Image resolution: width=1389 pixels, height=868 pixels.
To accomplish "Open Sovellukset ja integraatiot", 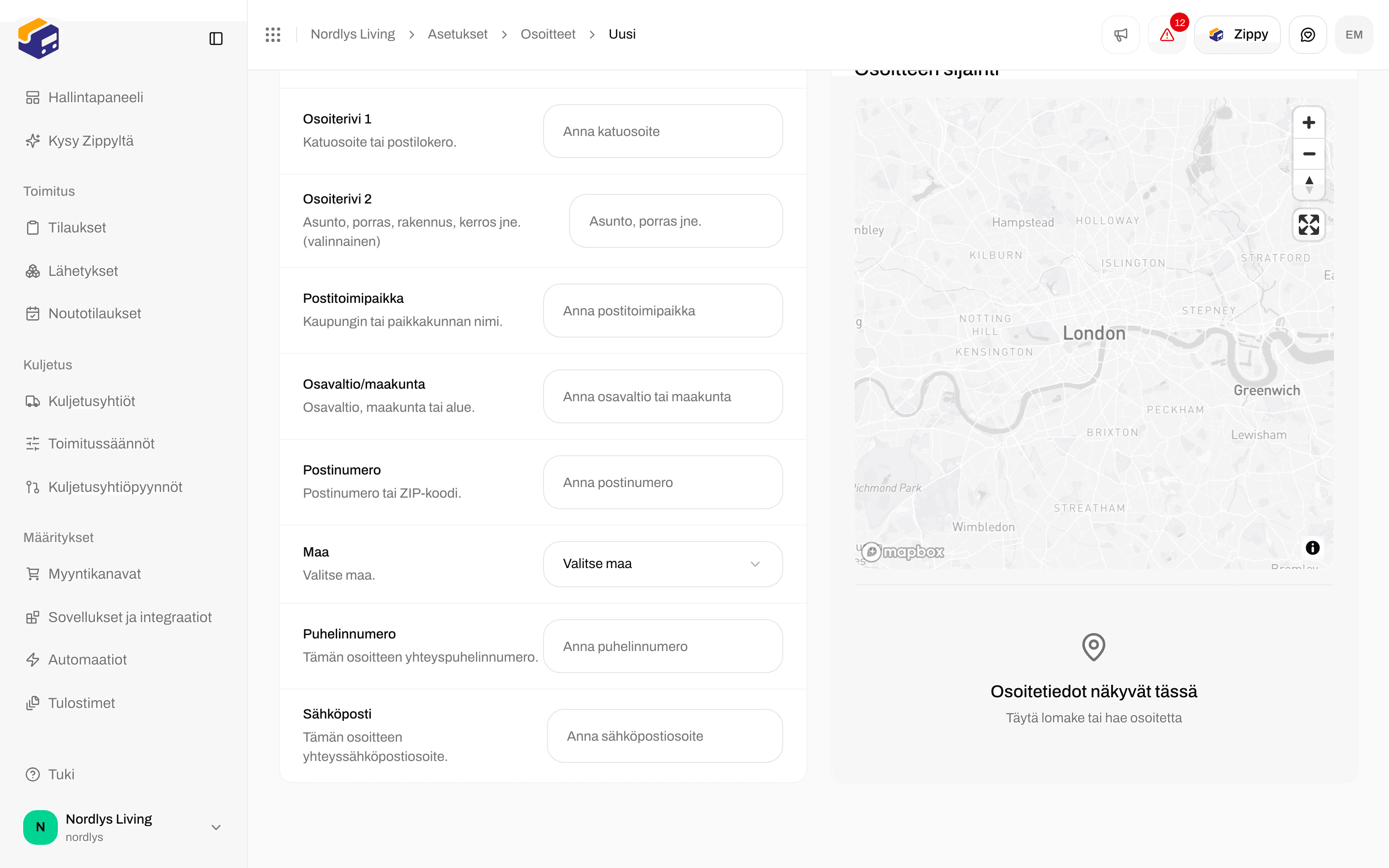I will tap(123, 617).
